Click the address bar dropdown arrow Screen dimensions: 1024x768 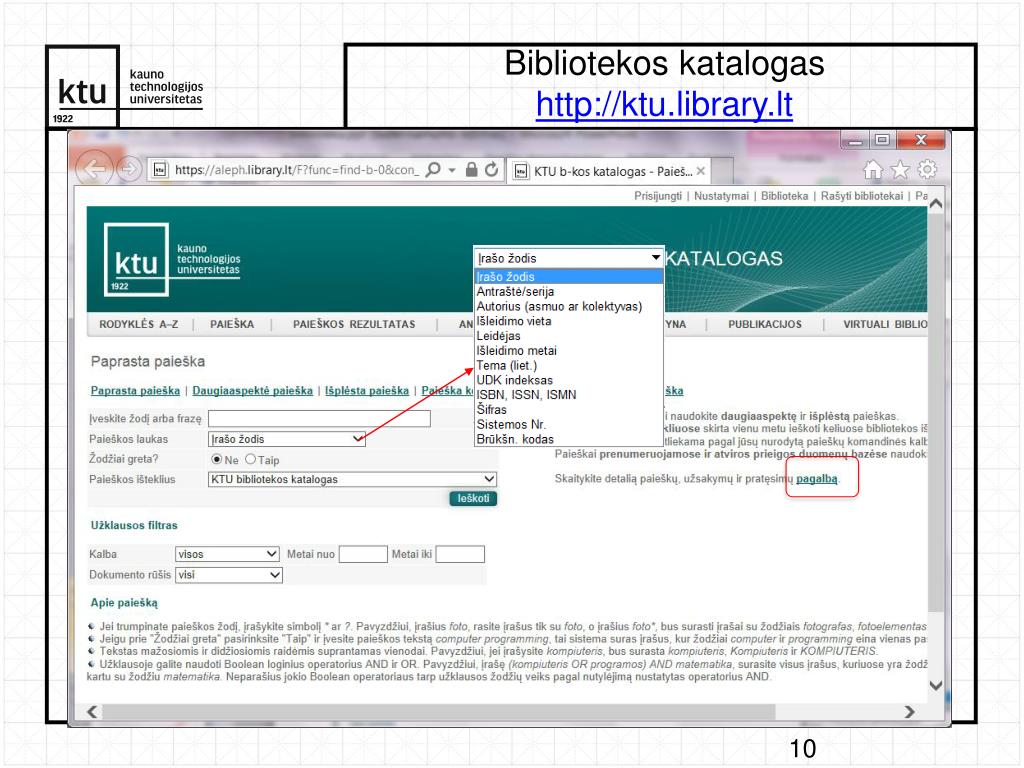click(x=452, y=170)
